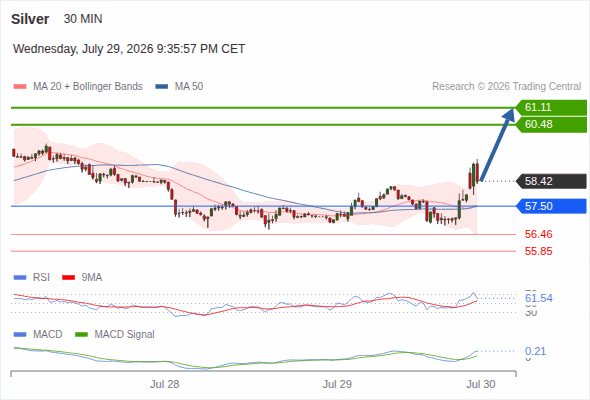This screenshot has width=590, height=400.
Task: Click the 58.42 current price label
Action: pyautogui.click(x=551, y=181)
